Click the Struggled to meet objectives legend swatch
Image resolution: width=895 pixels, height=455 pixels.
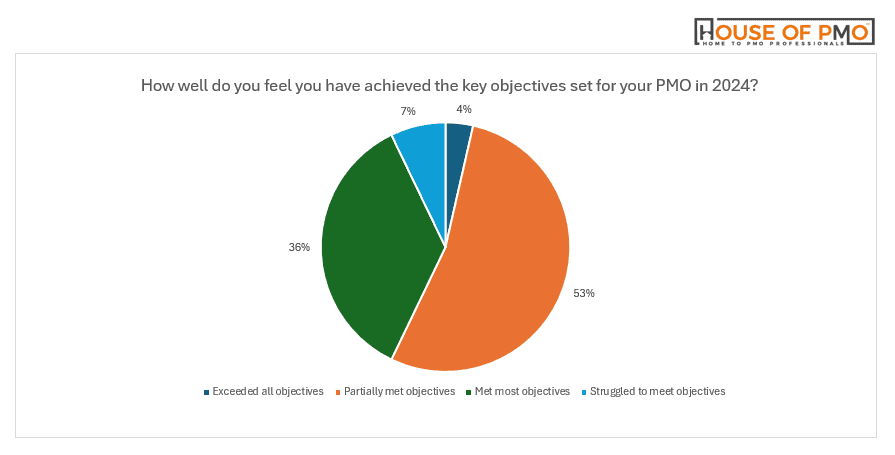point(584,392)
